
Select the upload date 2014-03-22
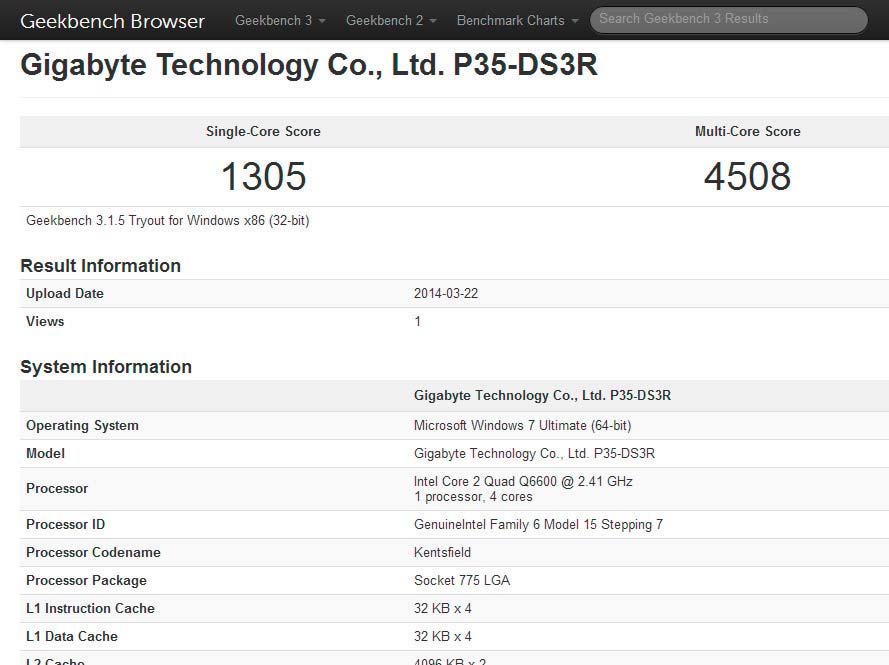(x=446, y=294)
